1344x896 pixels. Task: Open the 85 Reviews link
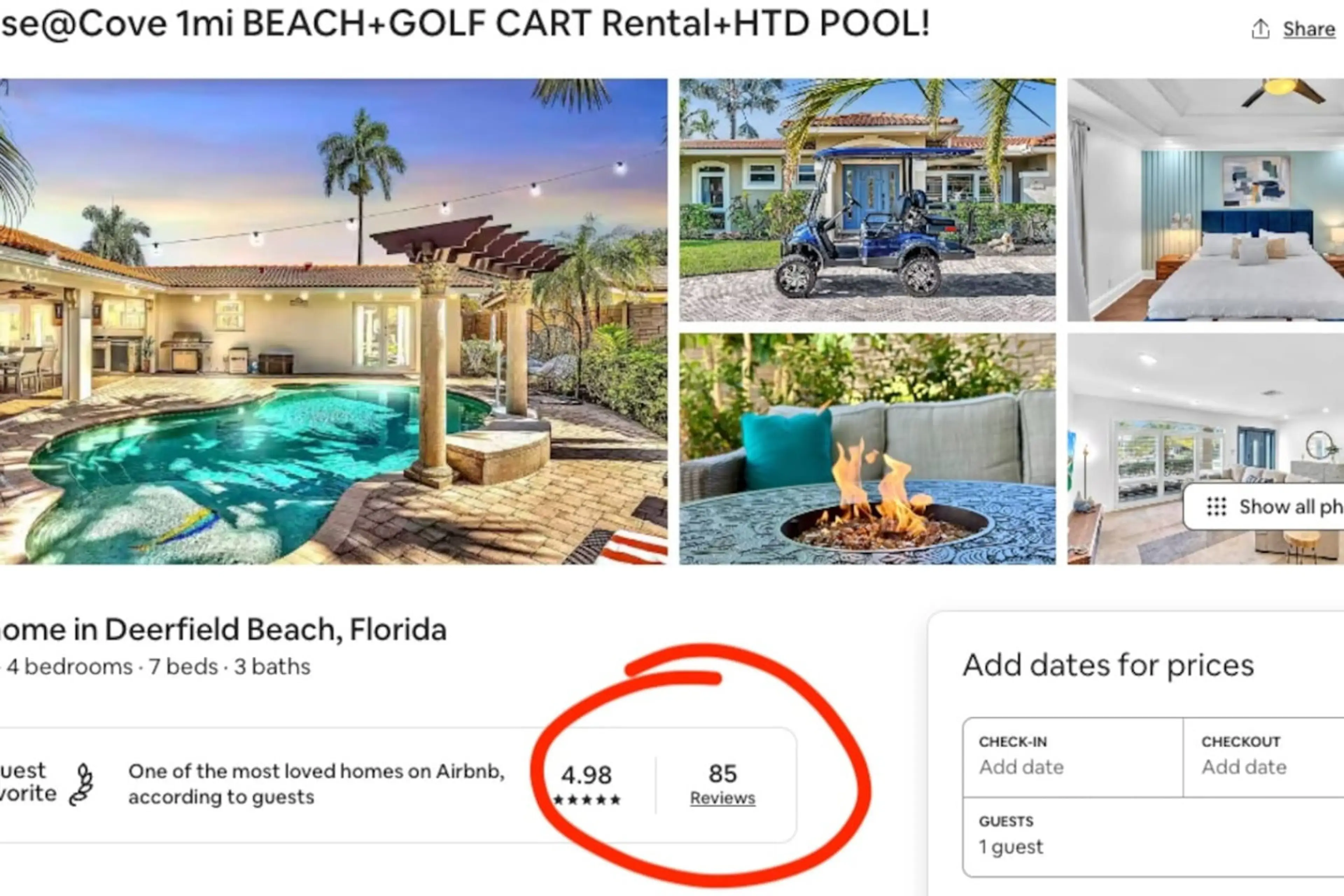722,798
